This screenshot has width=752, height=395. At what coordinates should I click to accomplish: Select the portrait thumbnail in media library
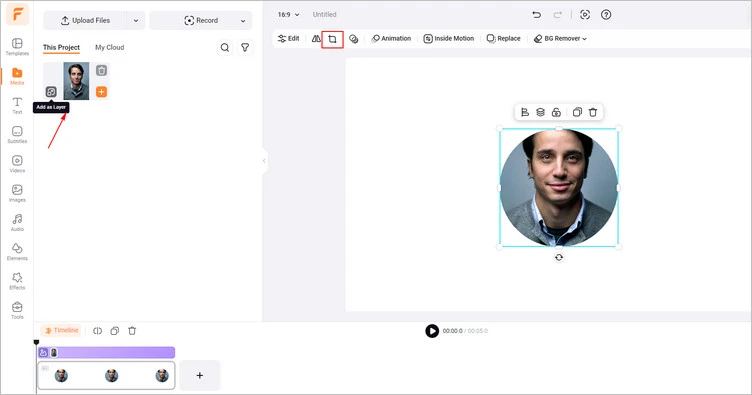[76, 81]
